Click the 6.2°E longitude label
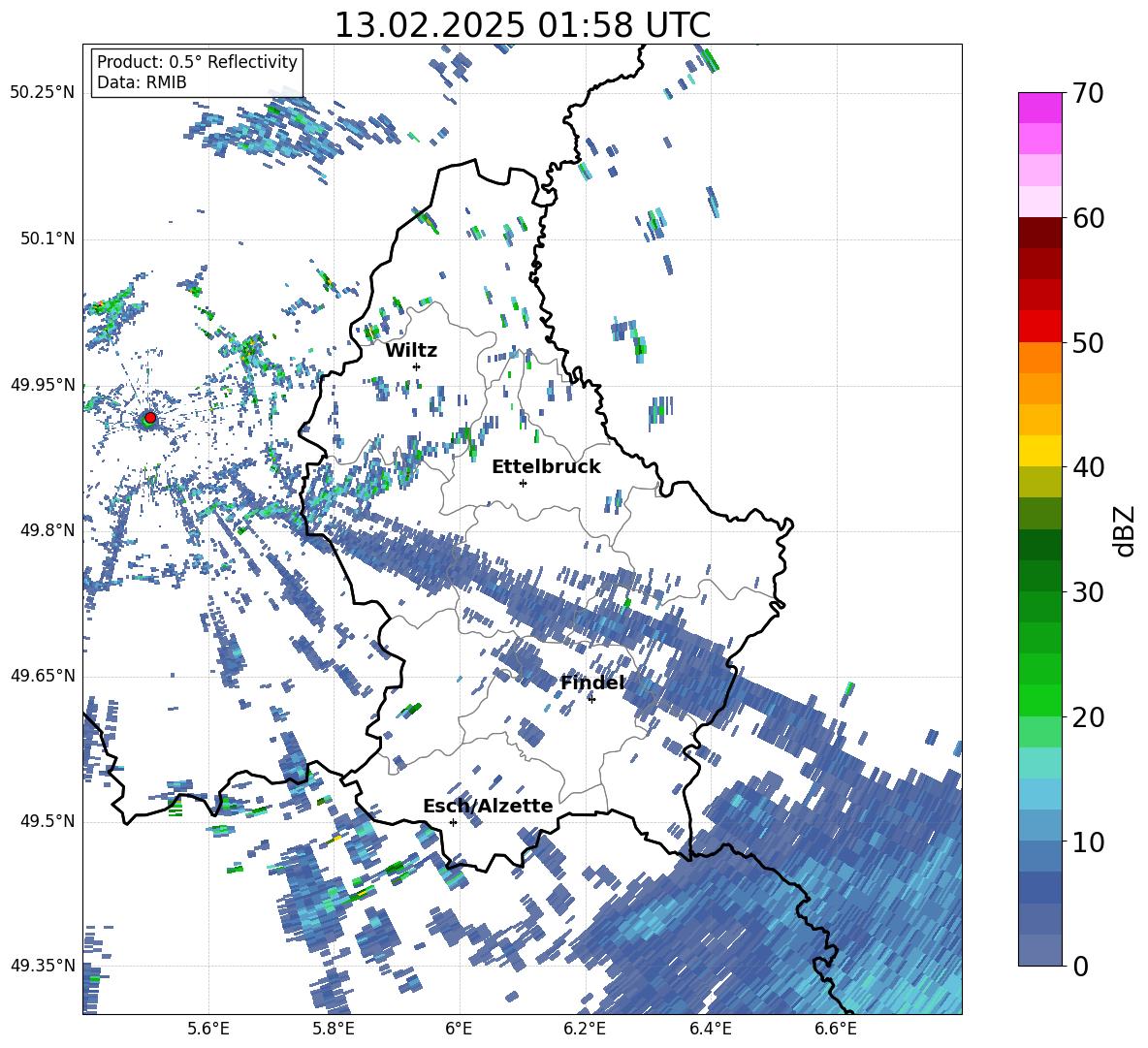 585,1029
